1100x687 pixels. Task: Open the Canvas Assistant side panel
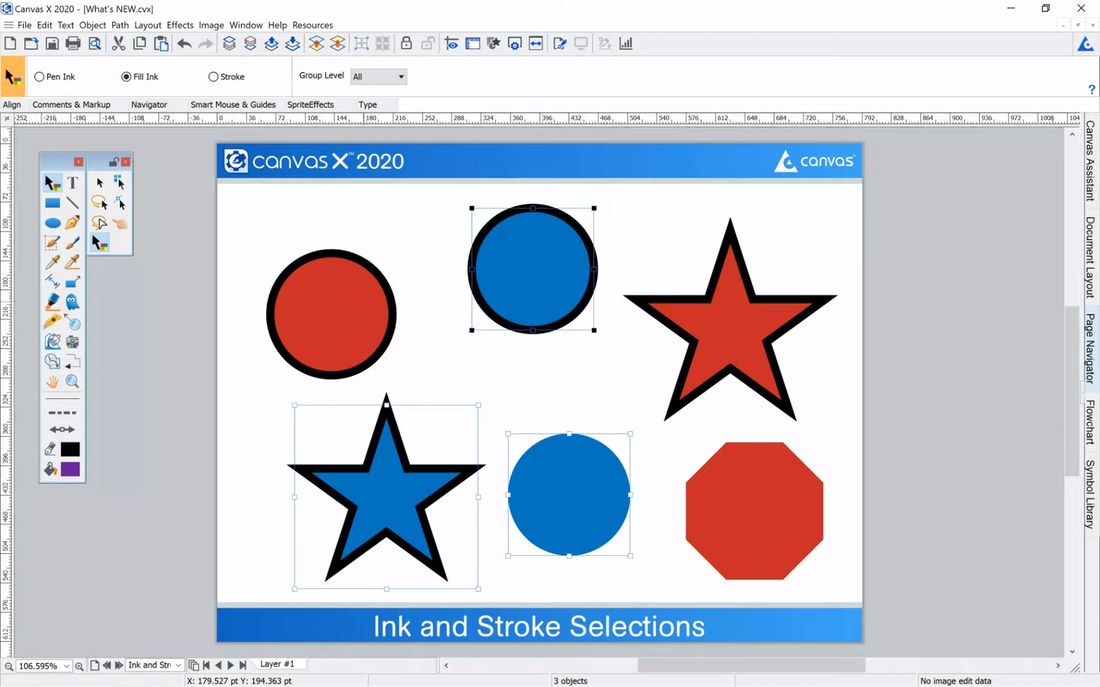1090,162
